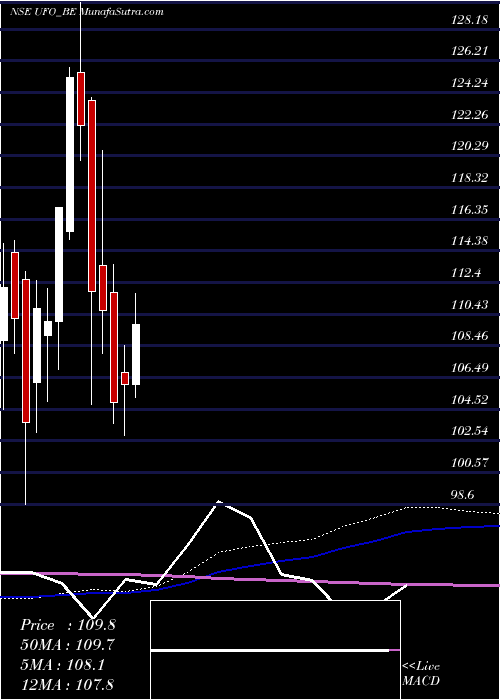The width and height of the screenshot is (500, 700).
Task: Click the last white candlestick on the chart
Action: click(x=136, y=354)
